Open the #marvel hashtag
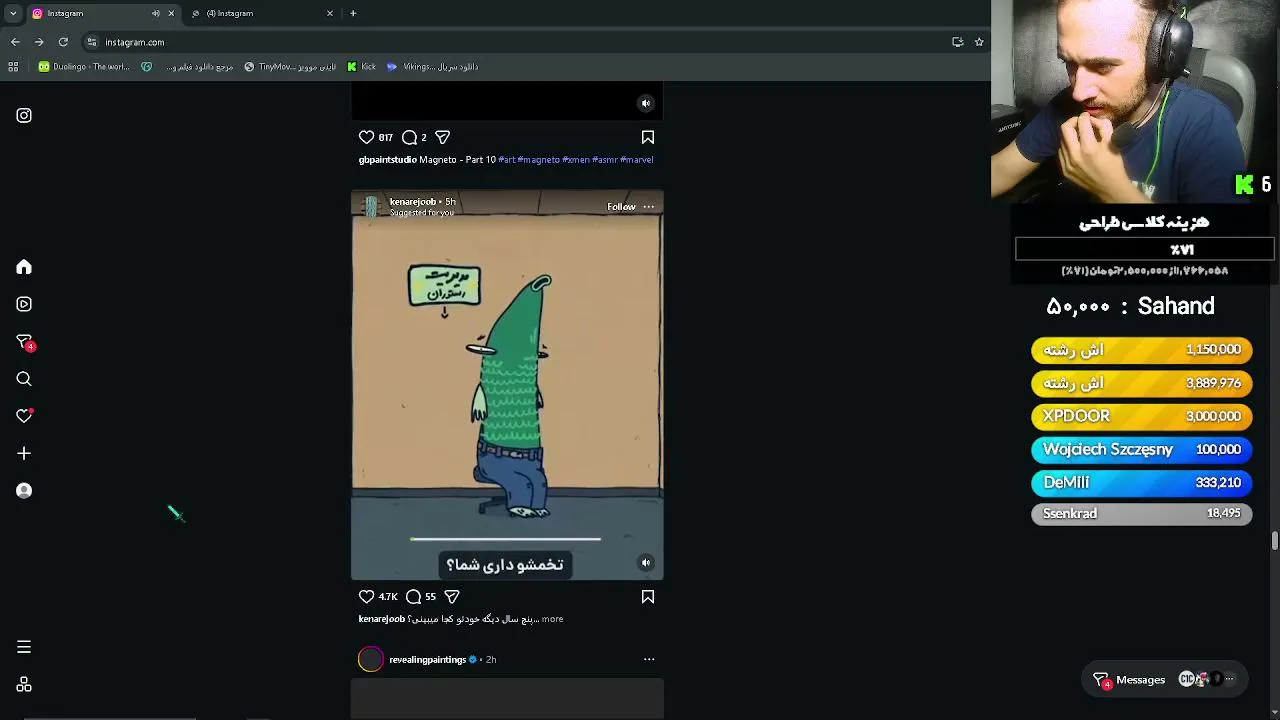1280x720 pixels. (637, 160)
